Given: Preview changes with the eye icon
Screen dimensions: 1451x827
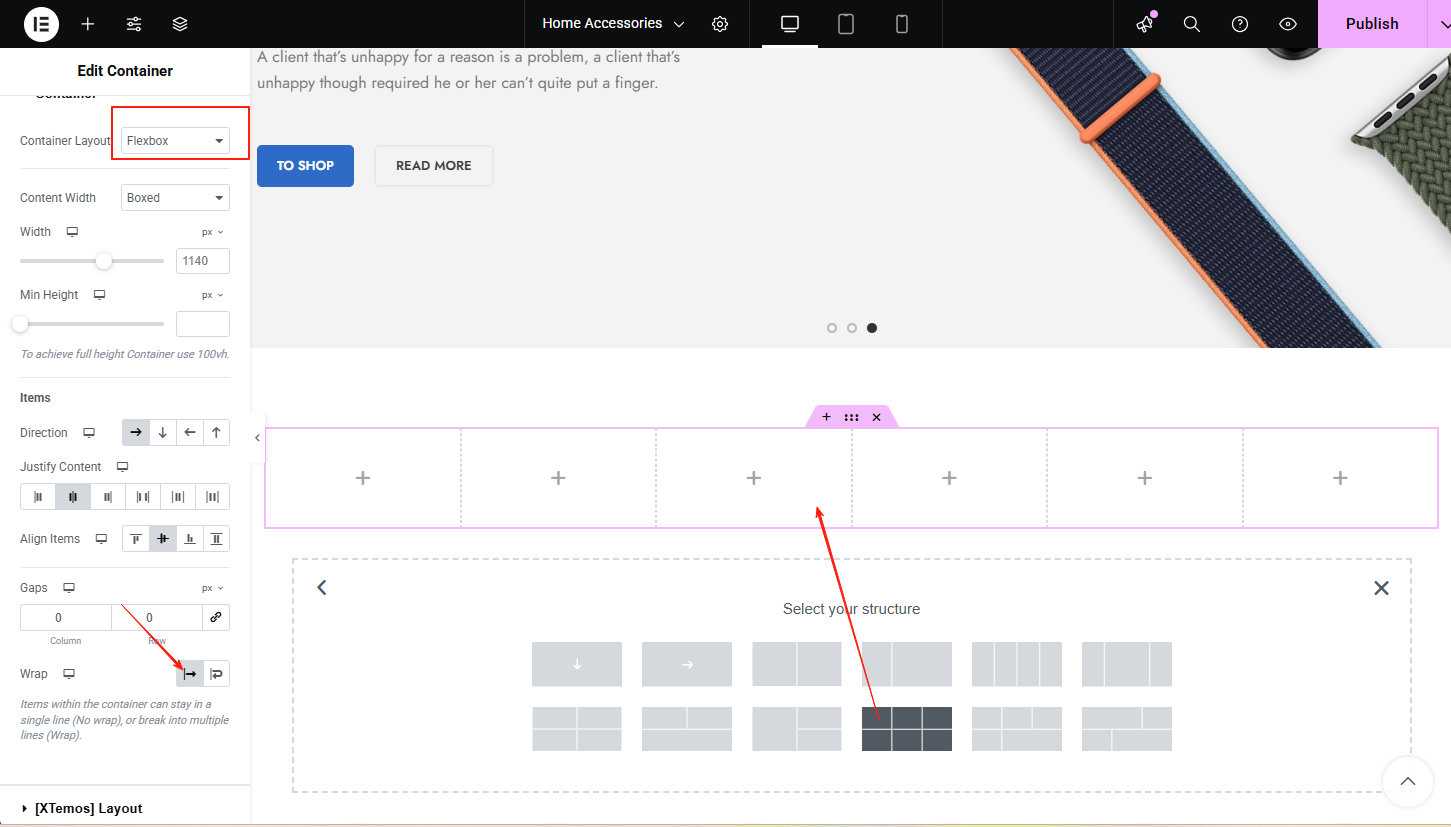Looking at the screenshot, I should pyautogui.click(x=1288, y=24).
